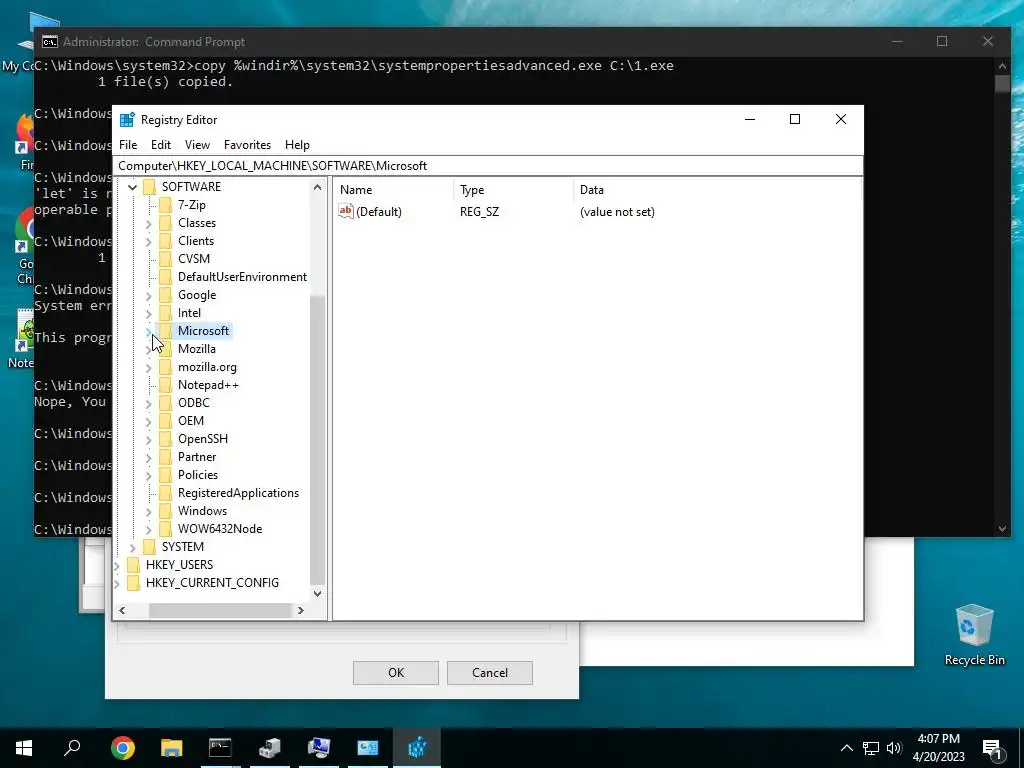Viewport: 1024px width, 768px height.
Task: Open the Windows Start menu
Action: tap(24, 748)
